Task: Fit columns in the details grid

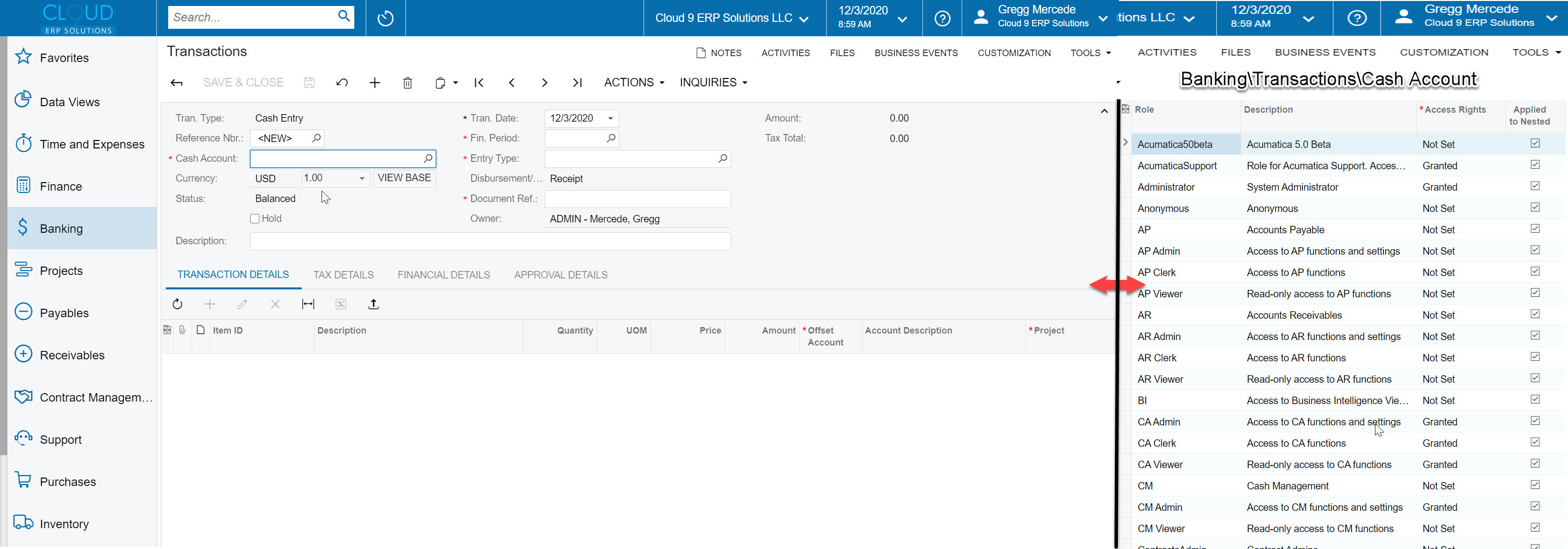Action: [308, 304]
